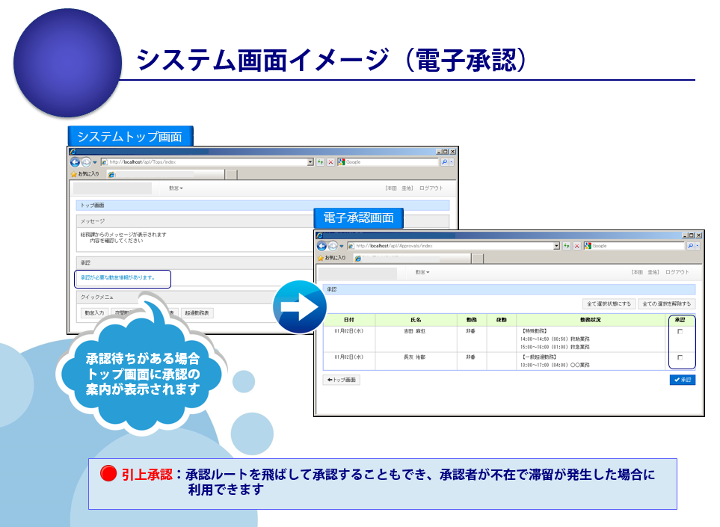Click the IE logo in the Approvals window title bar
The height and width of the screenshot is (527, 720).
tap(320, 235)
